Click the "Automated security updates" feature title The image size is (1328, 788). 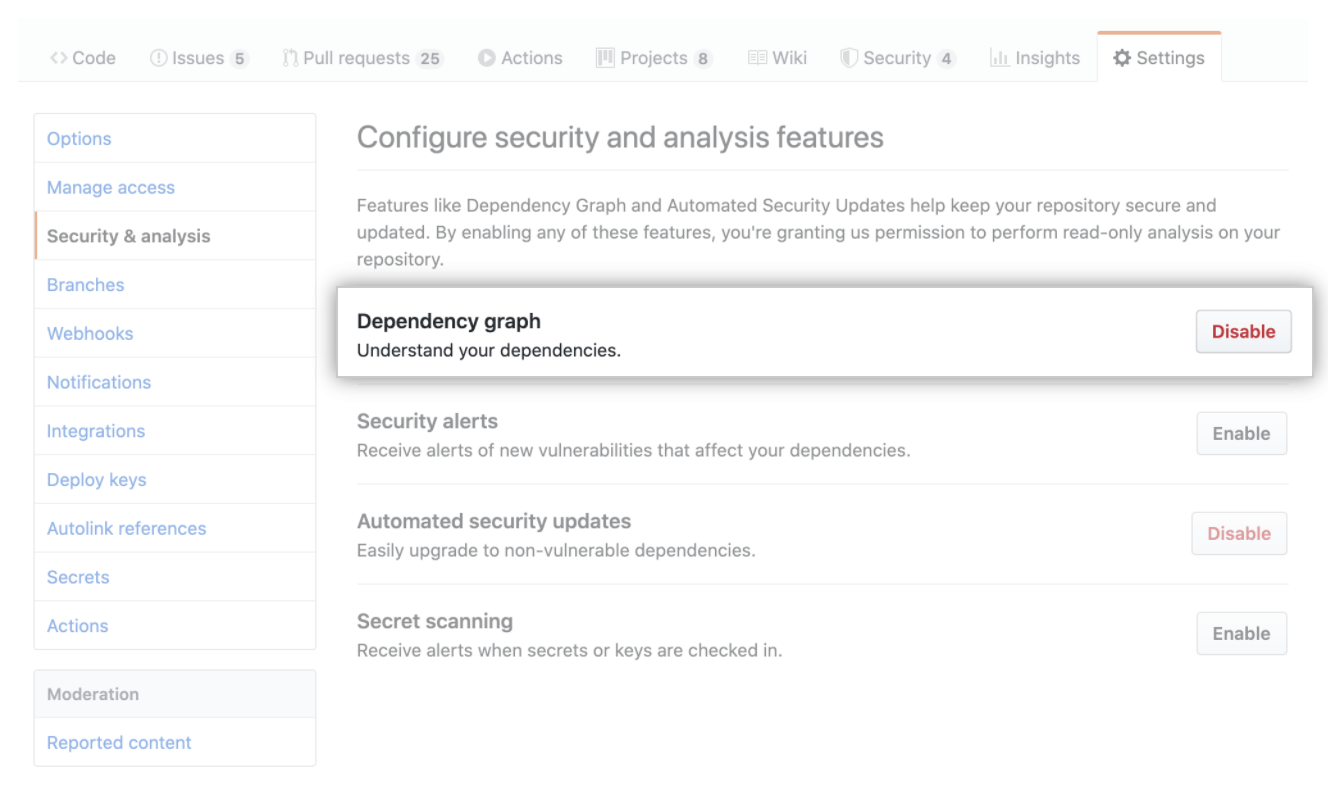click(494, 521)
